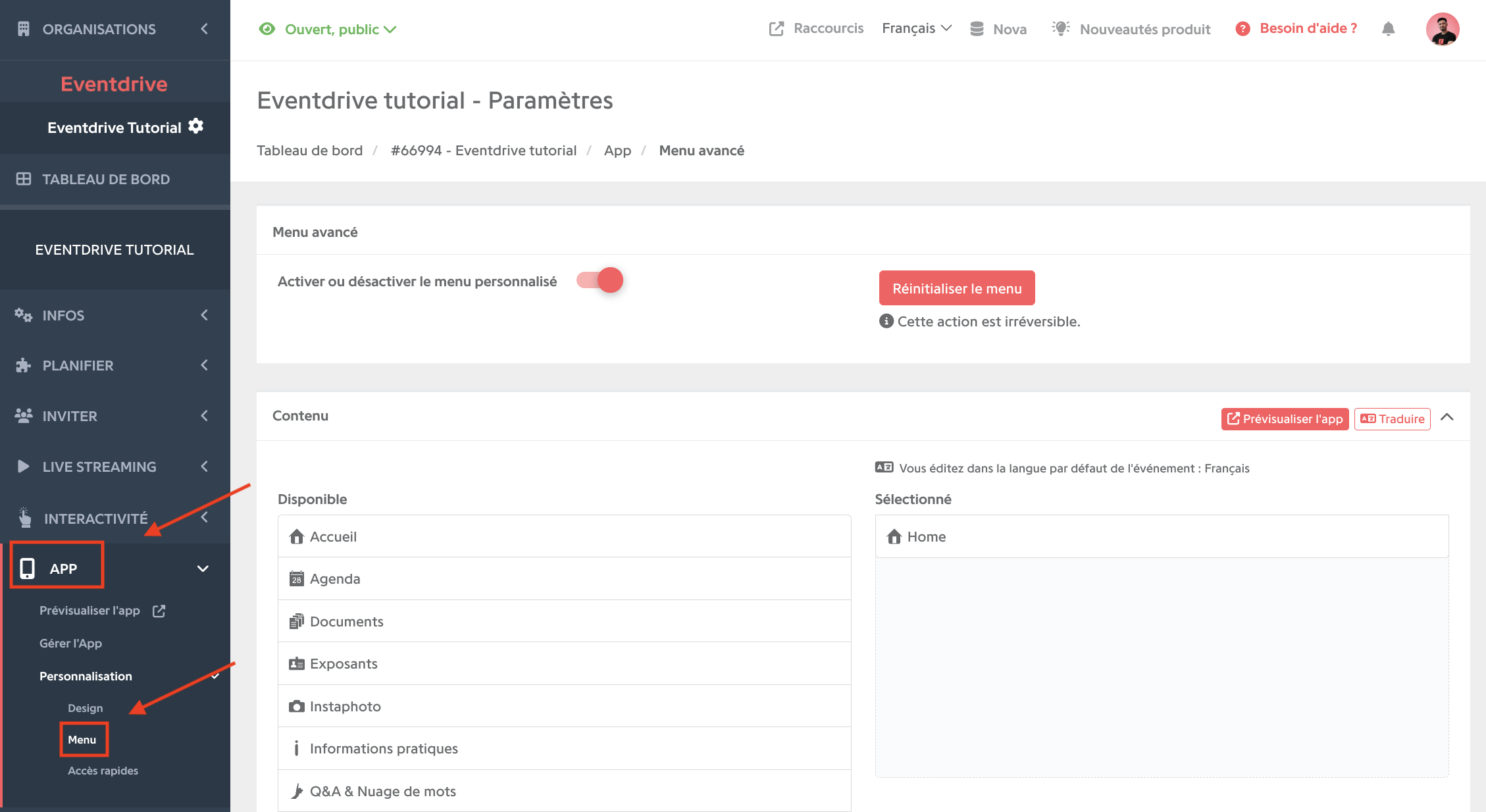
Task: Click the Nouveautés produit lightbulb icon
Action: pos(1060,28)
